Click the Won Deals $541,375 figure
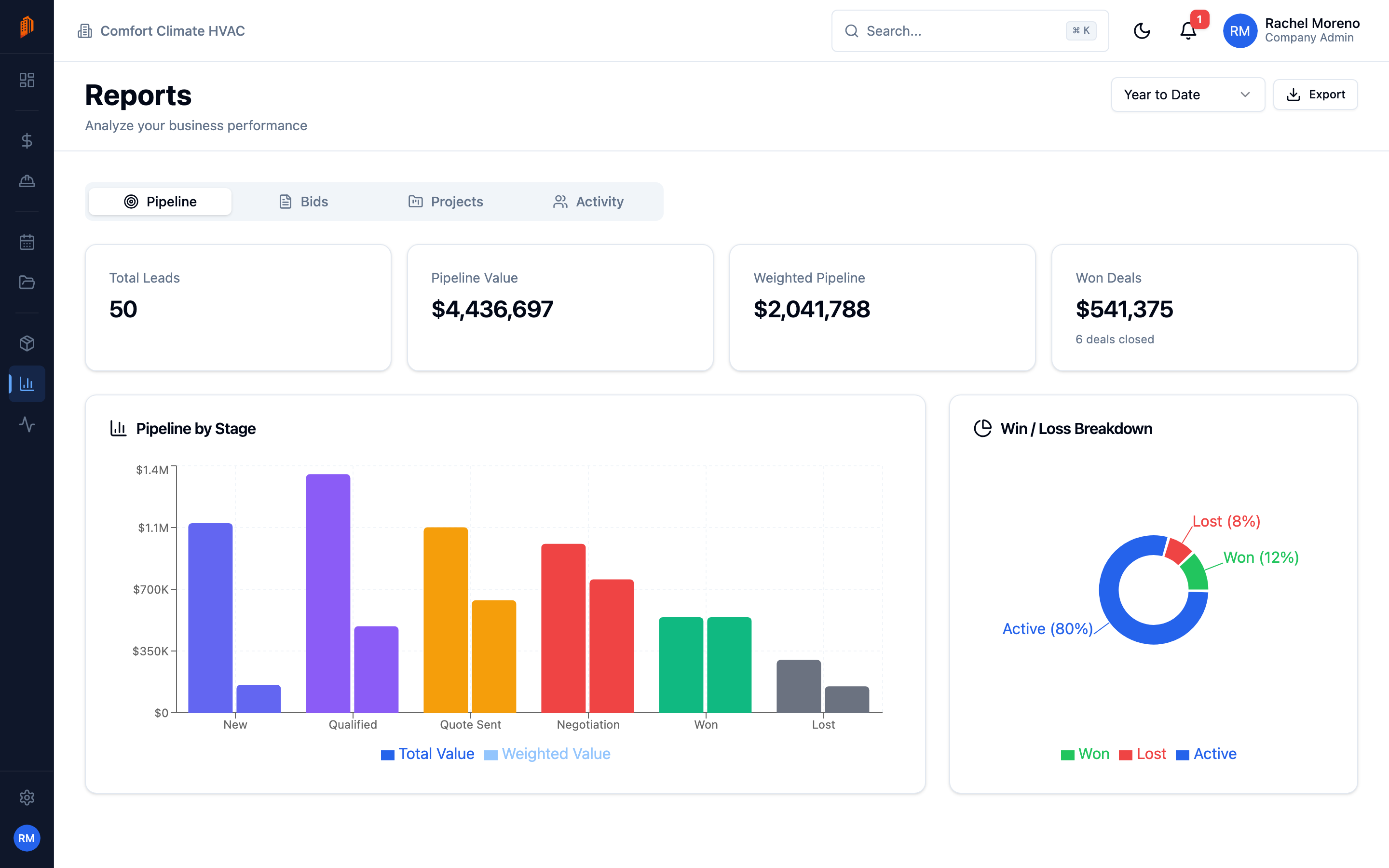 tap(1124, 310)
